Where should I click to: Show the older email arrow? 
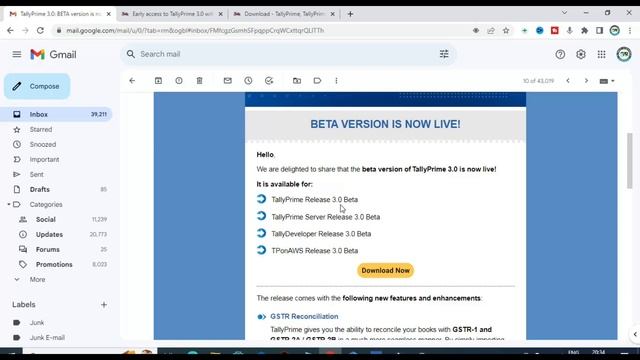[x=587, y=81]
